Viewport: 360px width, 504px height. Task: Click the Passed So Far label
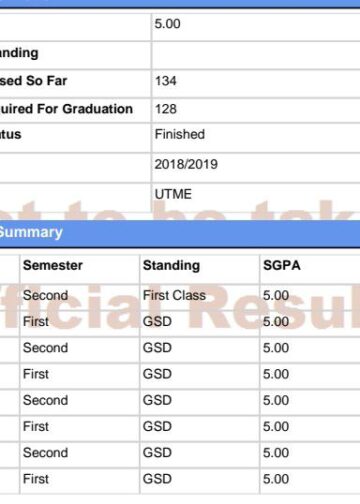click(x=33, y=81)
